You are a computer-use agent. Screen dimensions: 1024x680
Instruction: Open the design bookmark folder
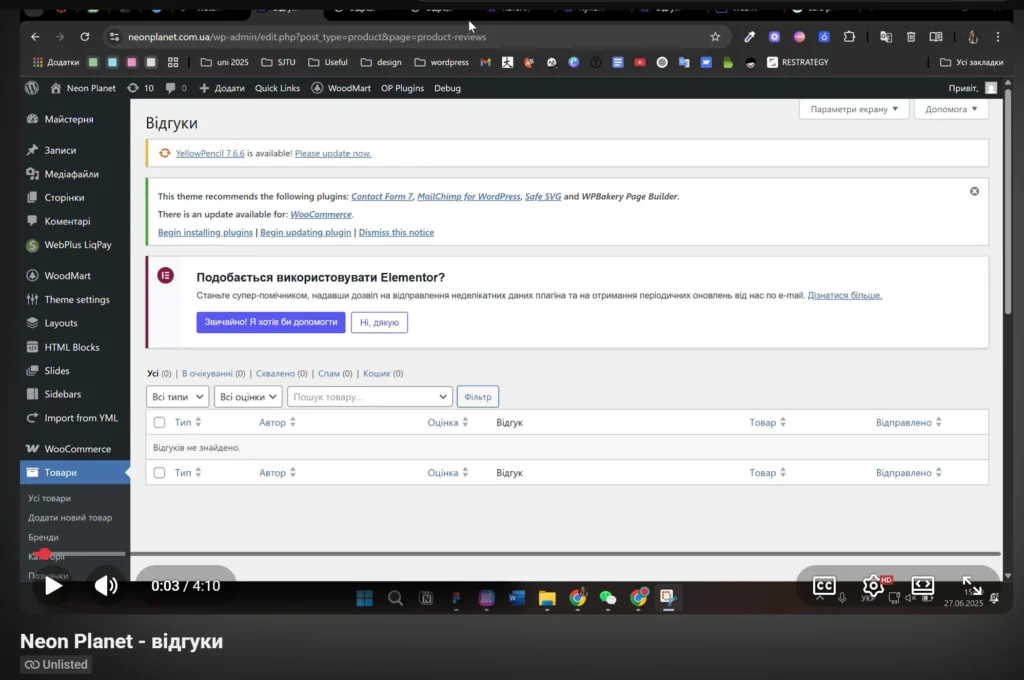381,62
